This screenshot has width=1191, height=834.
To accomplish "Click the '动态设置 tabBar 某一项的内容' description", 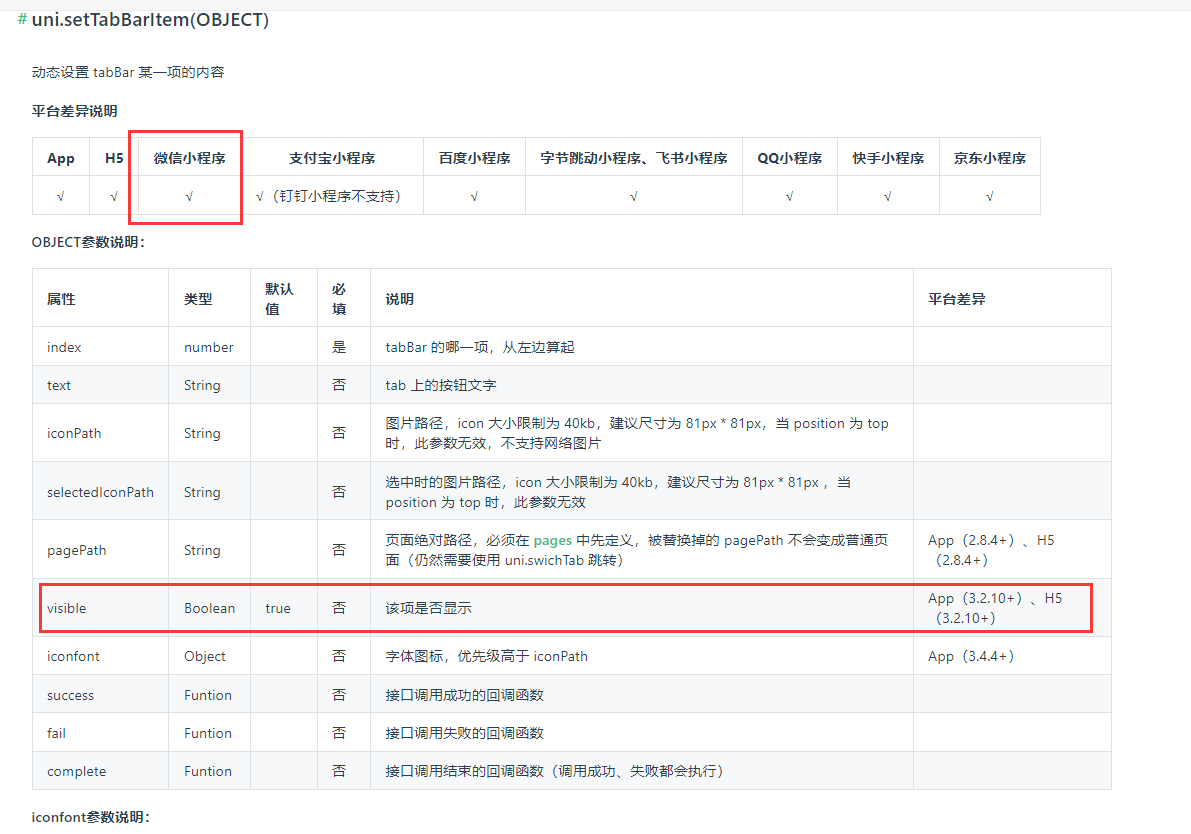I will click(128, 72).
